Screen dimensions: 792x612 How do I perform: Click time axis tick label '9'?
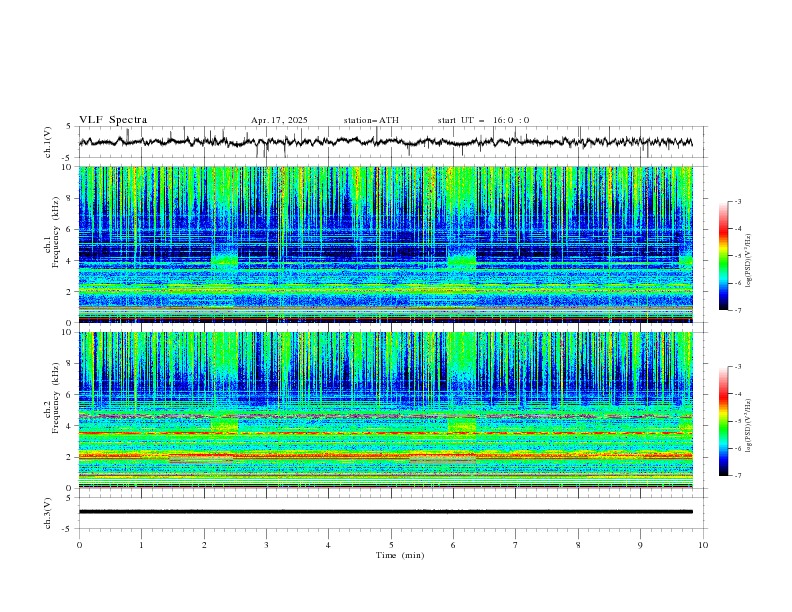click(640, 545)
